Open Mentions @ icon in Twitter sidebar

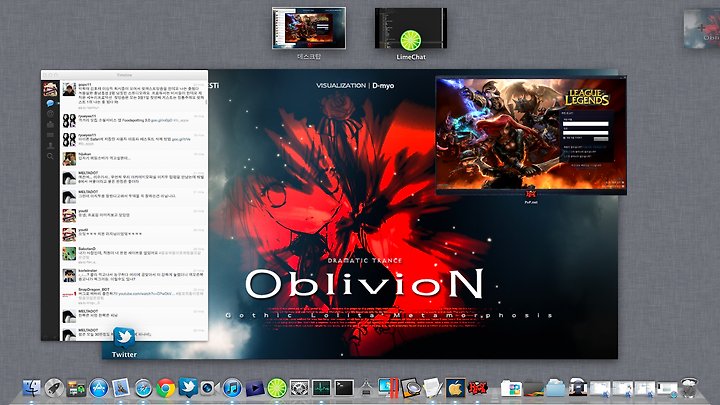point(50,114)
